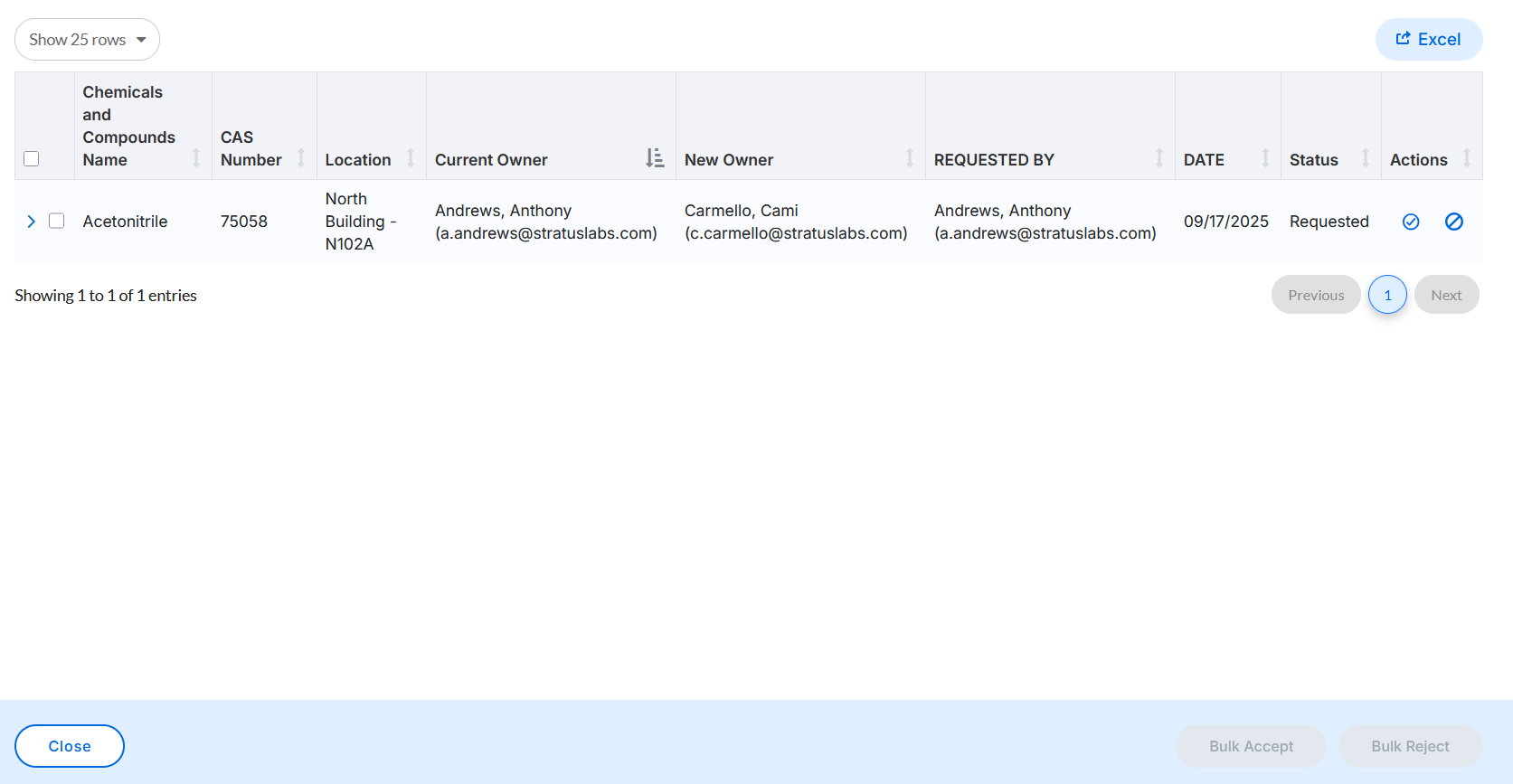The image size is (1513, 784).
Task: Close the transfer requests dialog
Action: pos(70,746)
